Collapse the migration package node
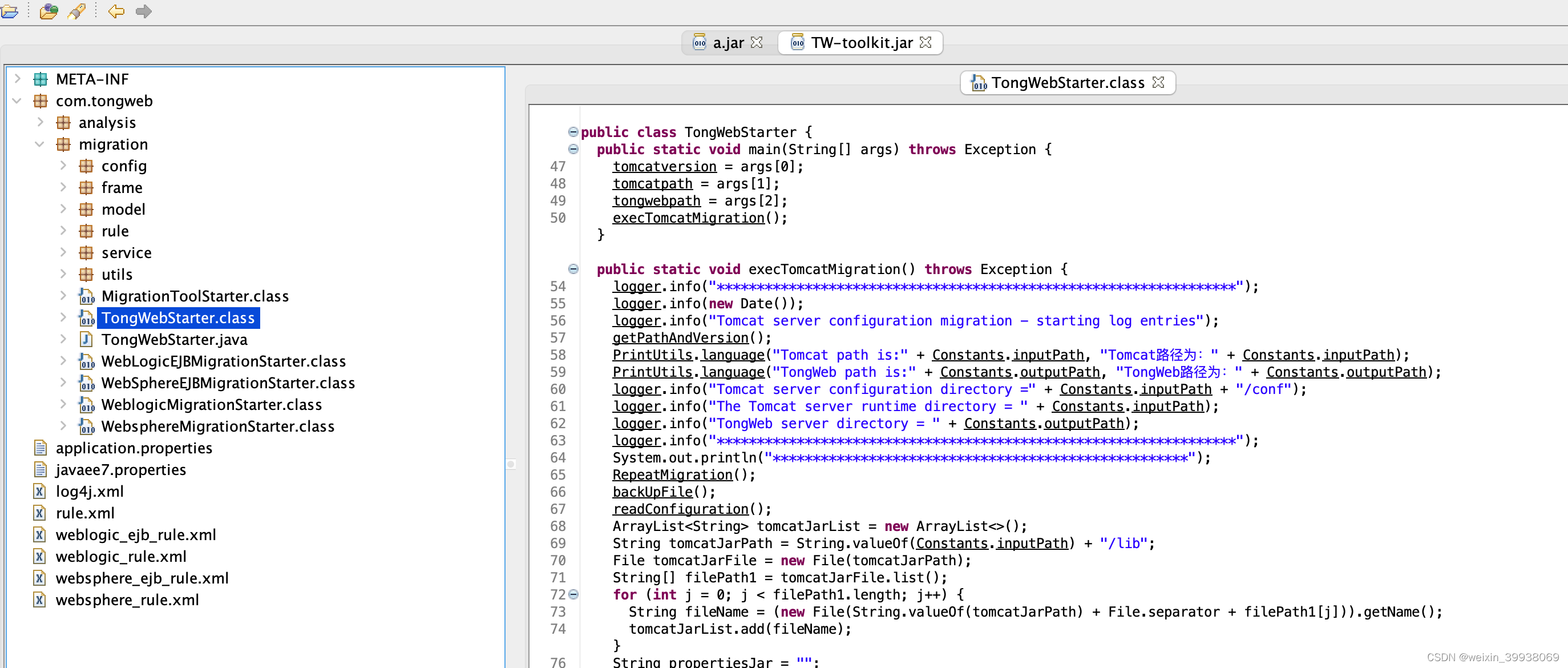Viewport: 1568px width, 668px height. pos(39,144)
